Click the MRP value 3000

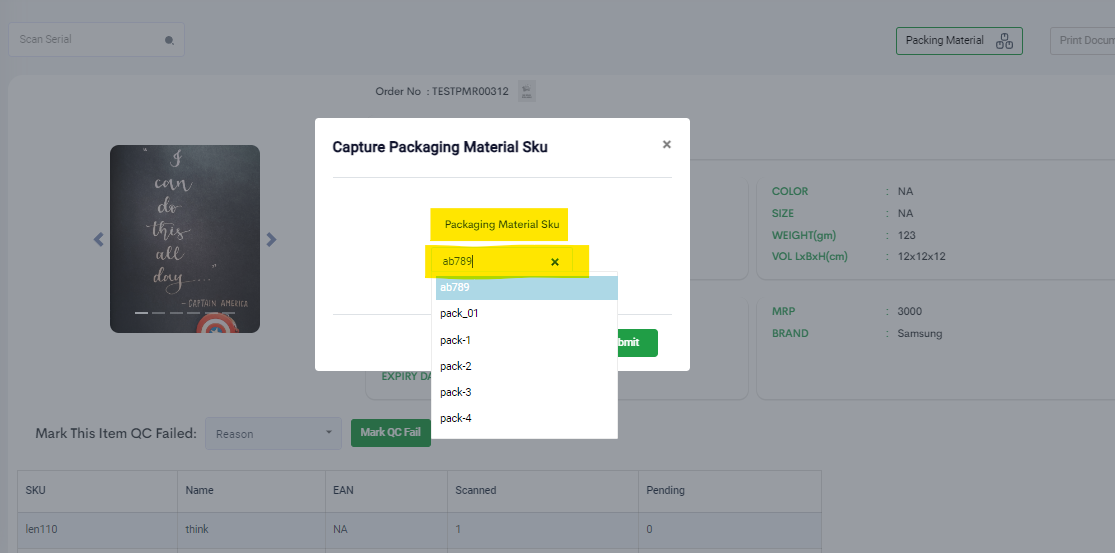[909, 311]
